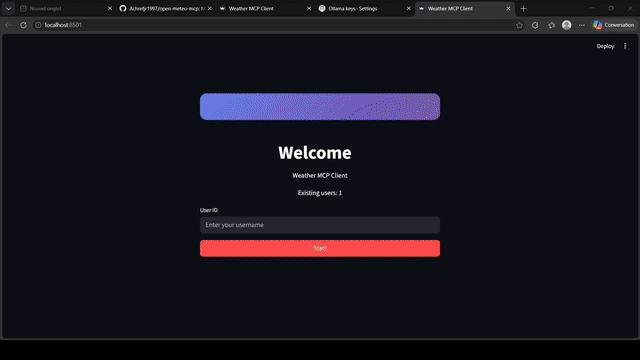Close the GitHub open-meteo-mcp tab
The width and height of the screenshot is (640, 360).
[209, 9]
